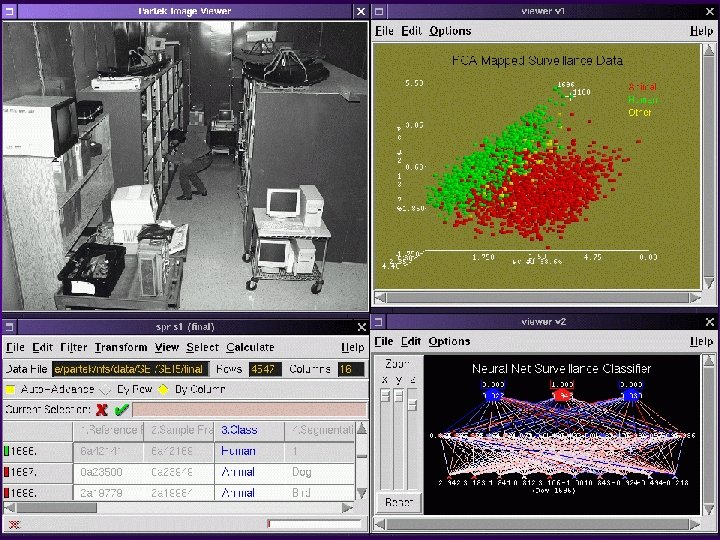Click the red marker on row 1698
Viewport: 720px width, 540px height.
pyautogui.click(x=6, y=493)
